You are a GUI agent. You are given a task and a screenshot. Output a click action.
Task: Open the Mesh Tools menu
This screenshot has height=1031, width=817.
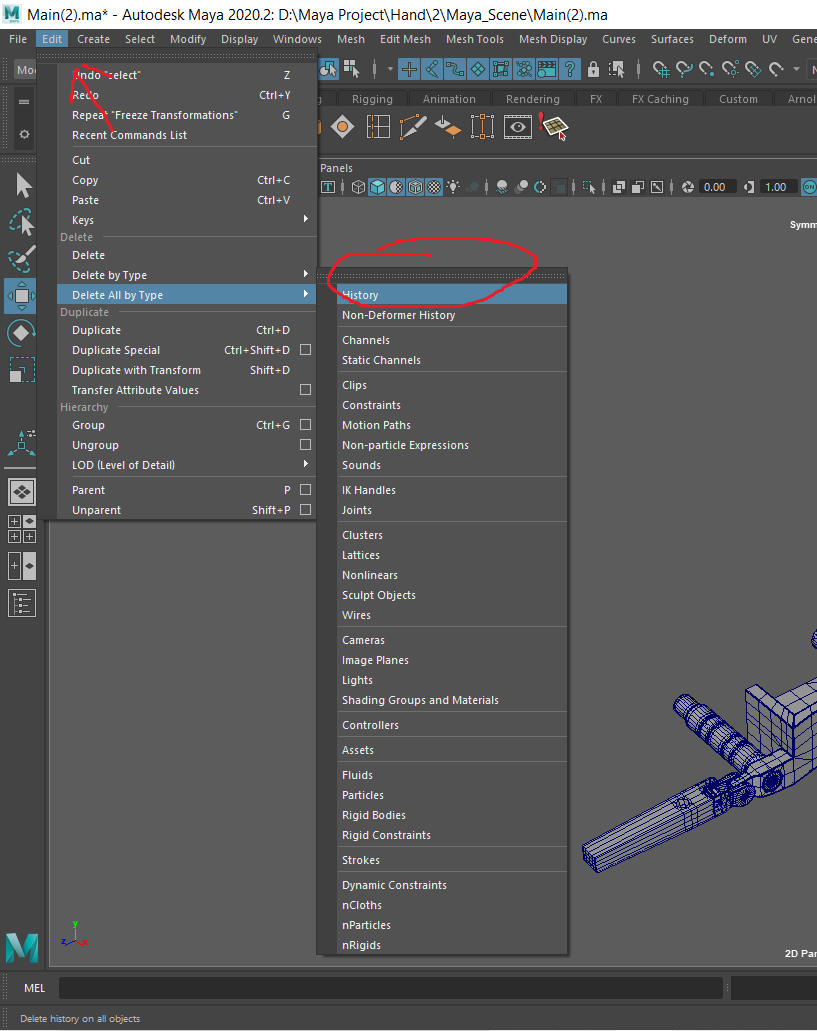[x=475, y=39]
